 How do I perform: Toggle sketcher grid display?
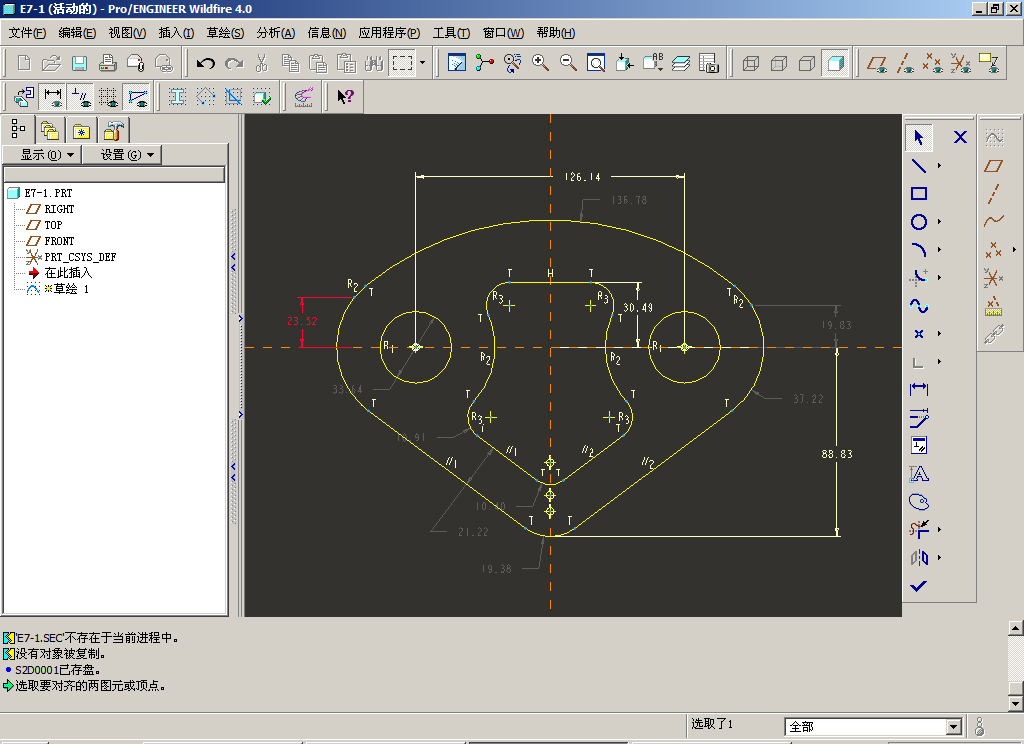coord(108,97)
